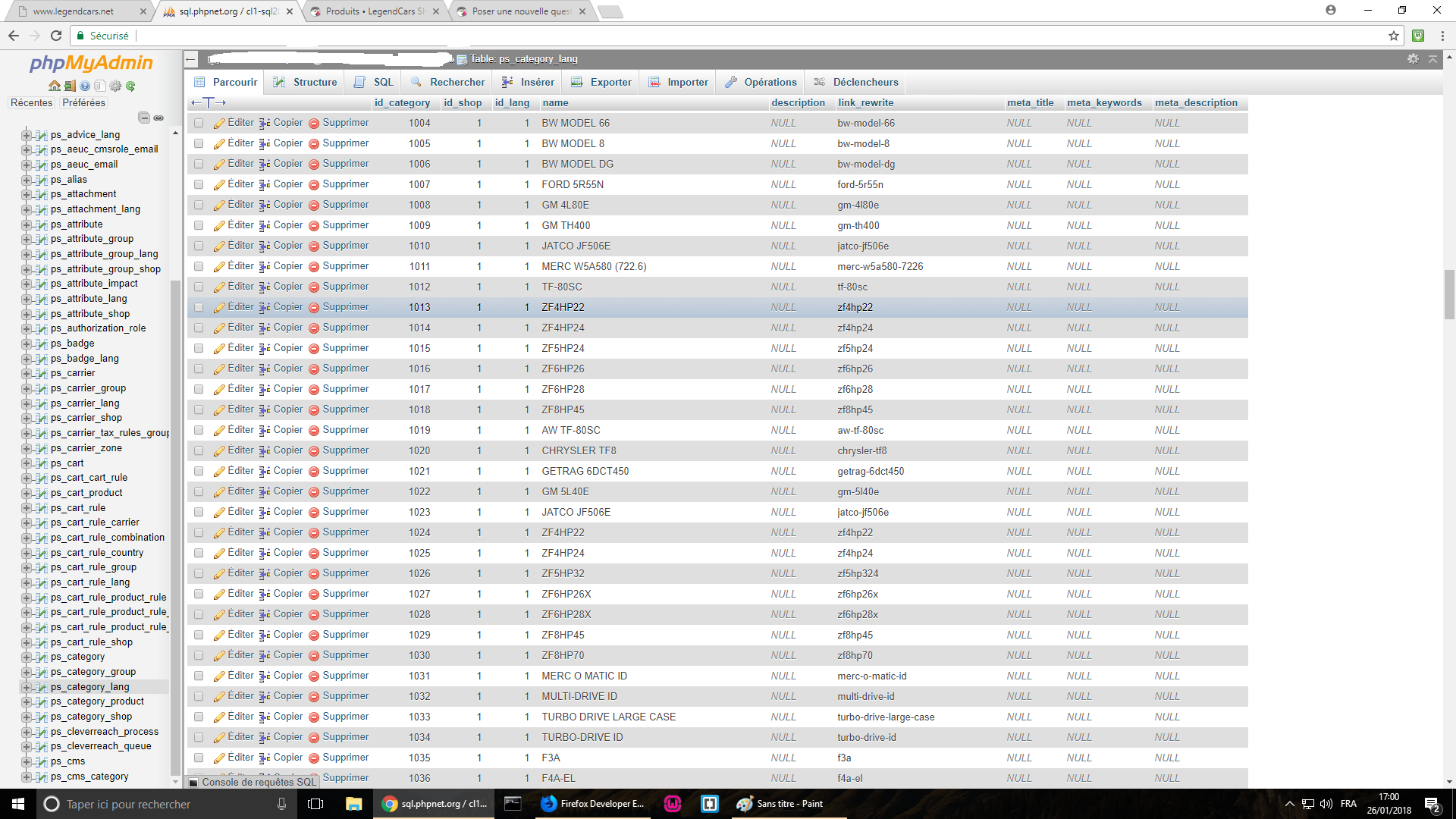Click the logout door icon
1456x819 pixels.
70,86
